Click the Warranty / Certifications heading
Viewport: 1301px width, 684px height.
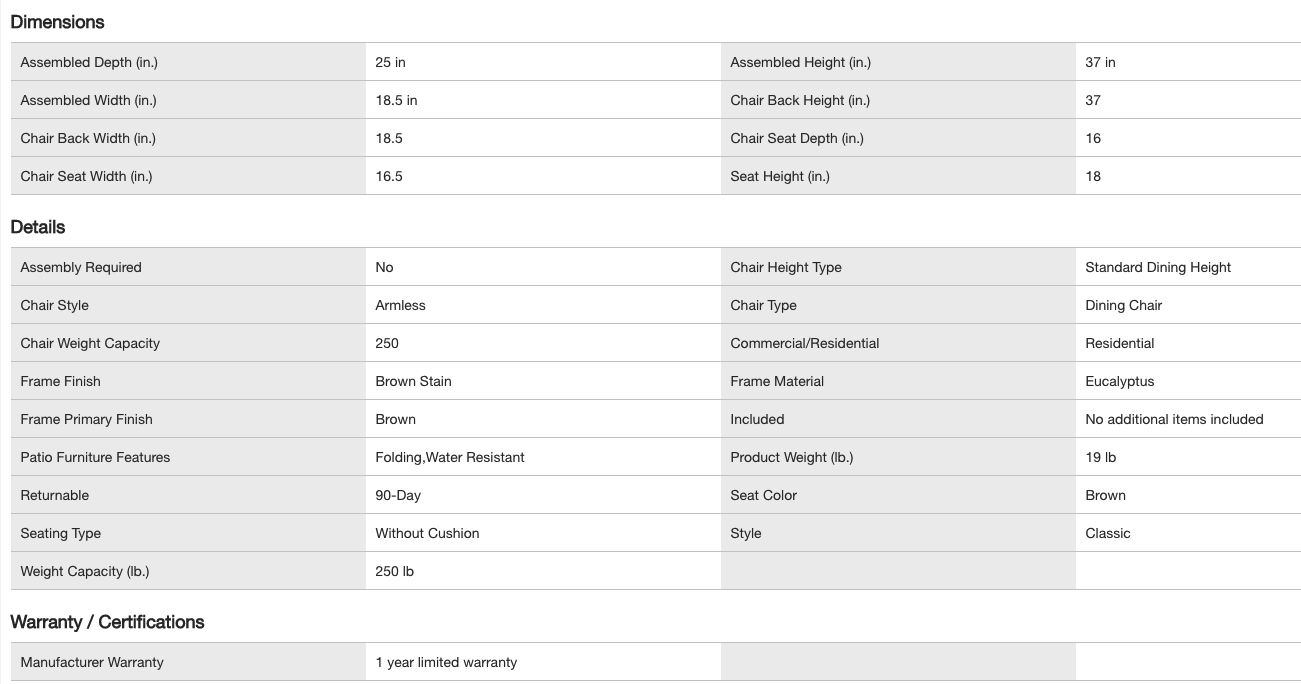click(x=107, y=622)
